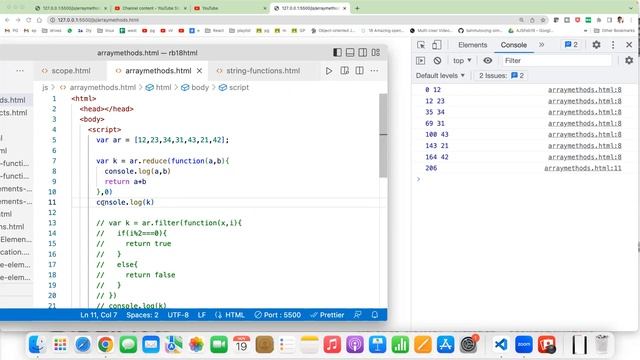The width and height of the screenshot is (640, 360).
Task: Click Ln 11, Col 7 status item
Action: tap(99, 315)
